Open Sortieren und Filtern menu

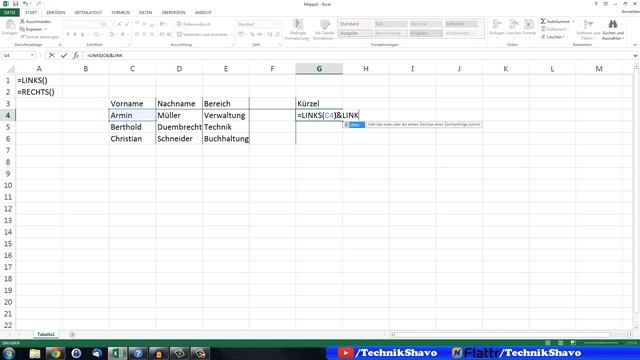[x=588, y=29]
